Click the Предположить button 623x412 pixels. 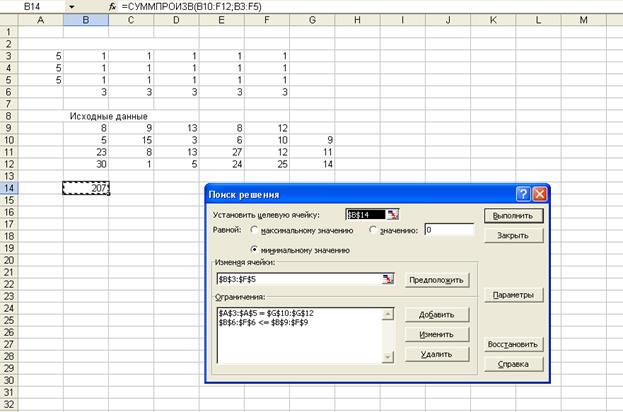(x=437, y=280)
